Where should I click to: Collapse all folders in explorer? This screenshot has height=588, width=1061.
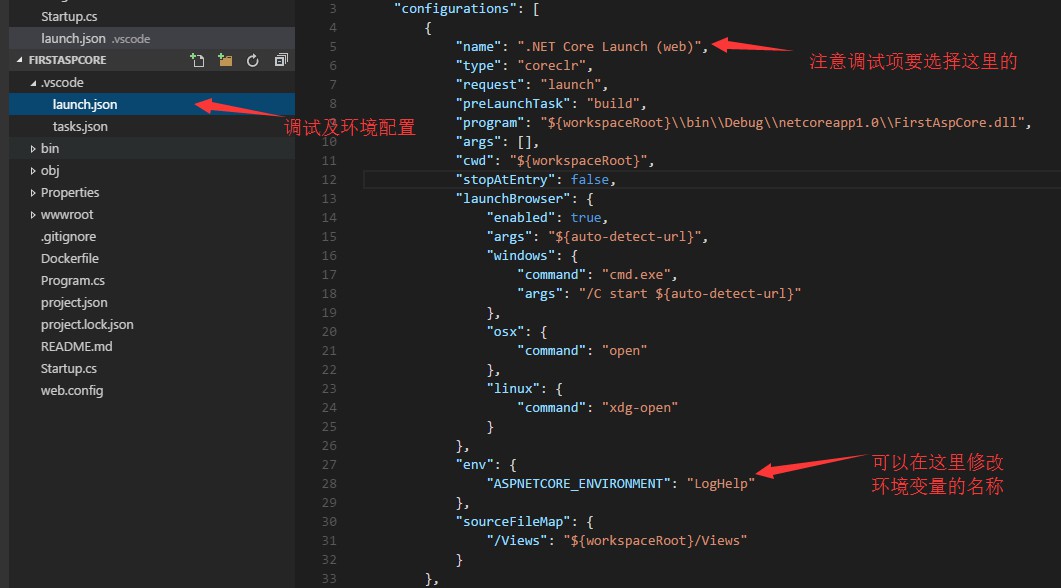(281, 61)
